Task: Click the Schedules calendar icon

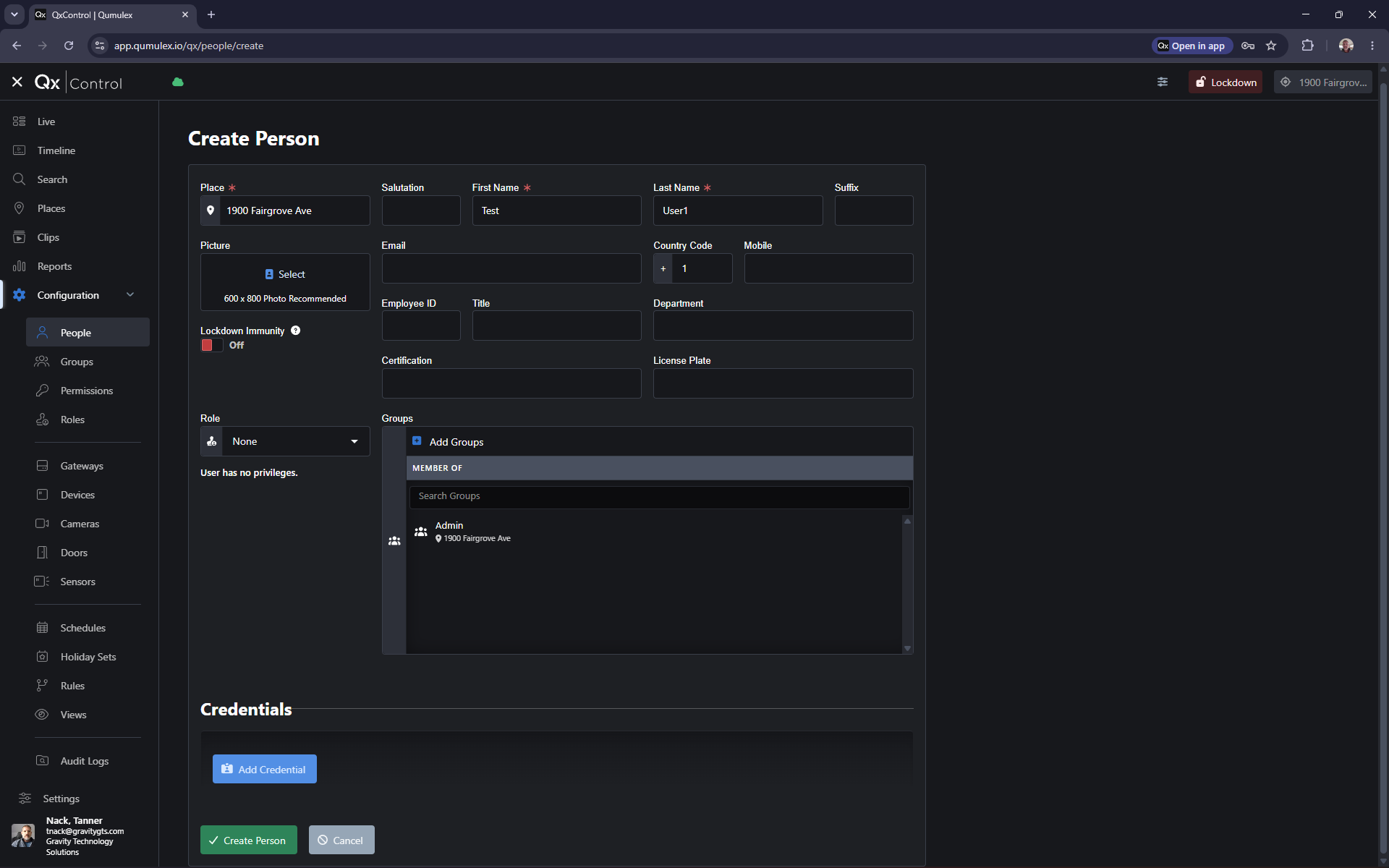Action: [42, 628]
